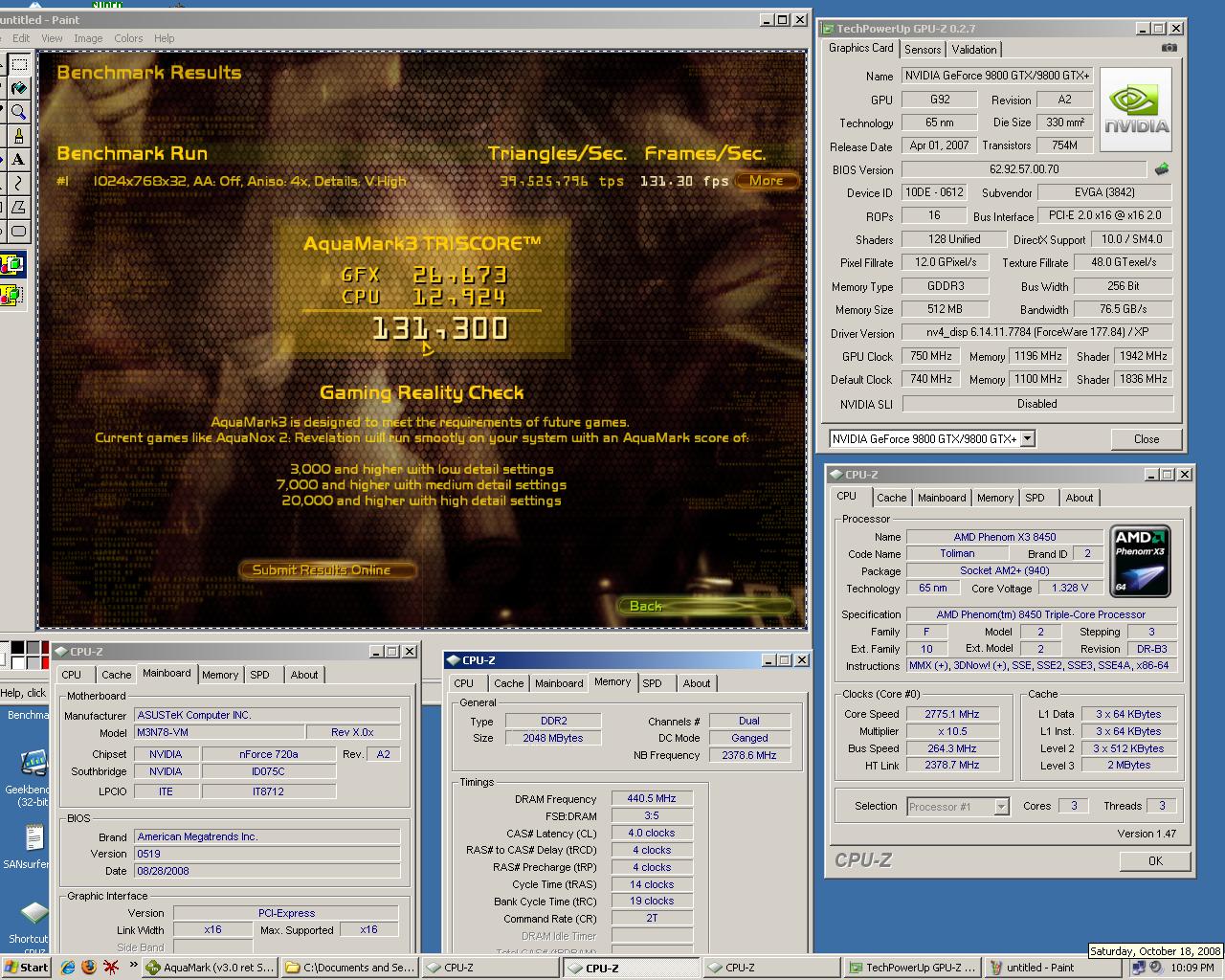Choose the Polygon tool in Paint
Image resolution: width=1225 pixels, height=980 pixels.
pyautogui.click(x=18, y=208)
